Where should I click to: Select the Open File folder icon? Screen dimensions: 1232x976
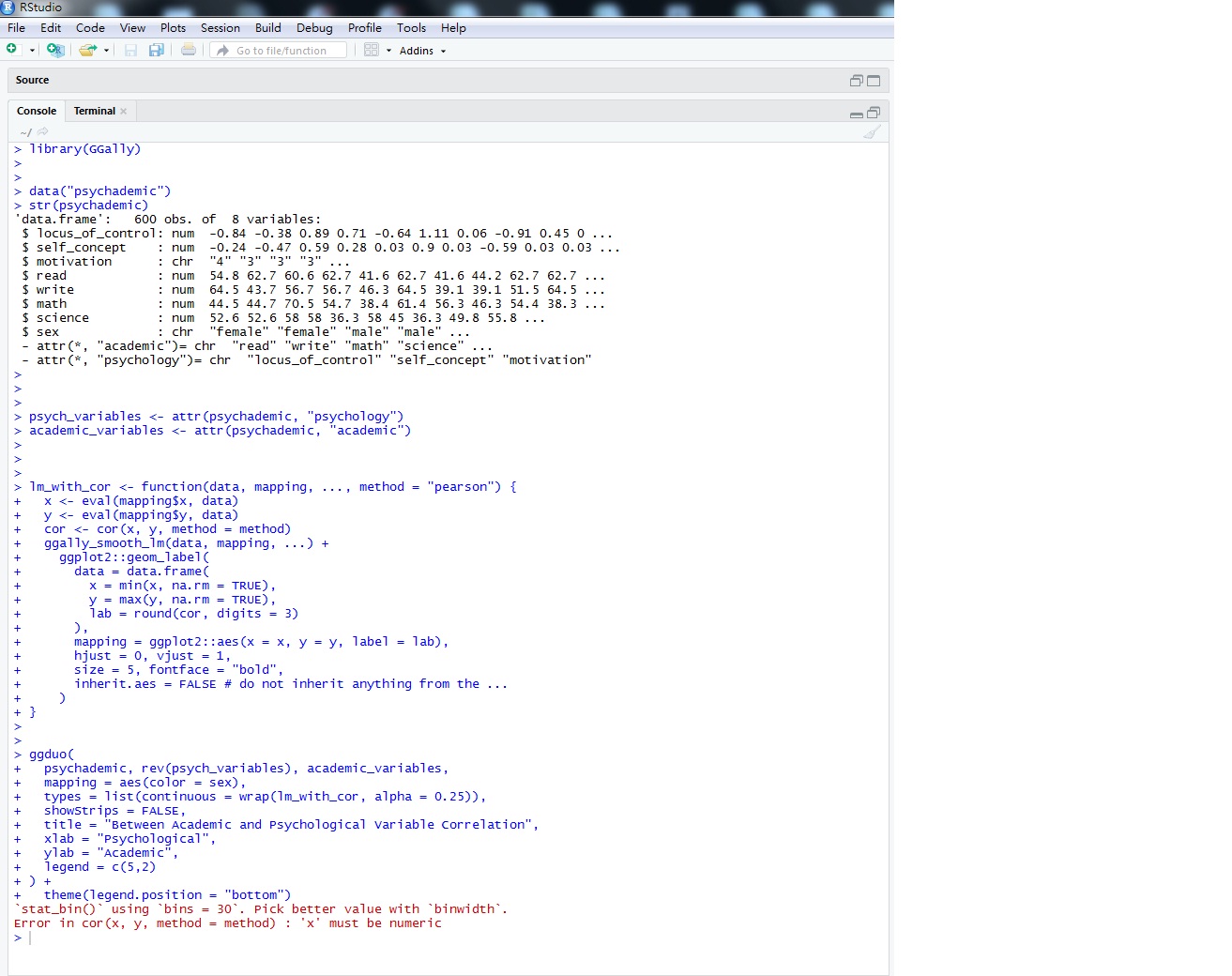(85, 50)
